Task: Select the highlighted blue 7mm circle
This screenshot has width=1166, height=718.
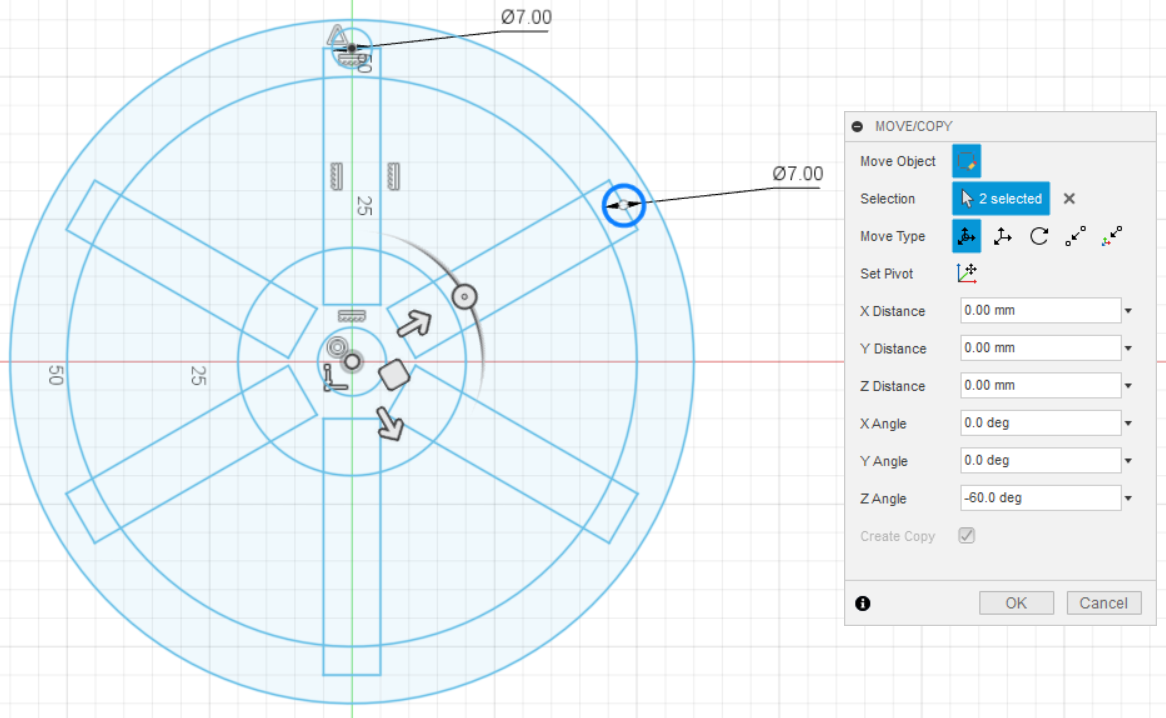Action: [x=623, y=205]
